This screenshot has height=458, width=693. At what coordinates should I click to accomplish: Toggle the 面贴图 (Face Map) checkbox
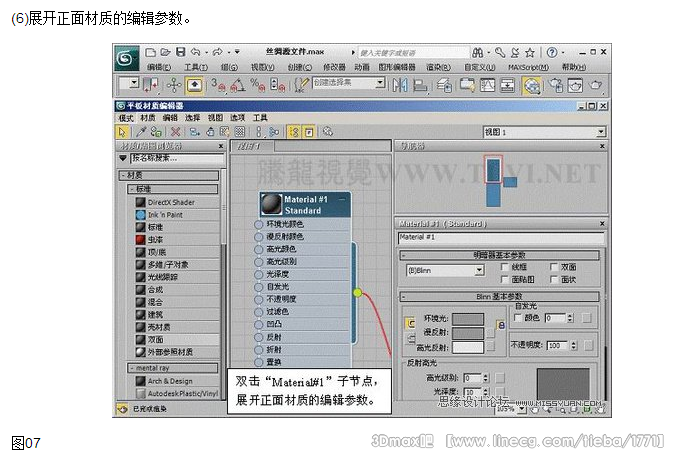pos(504,279)
